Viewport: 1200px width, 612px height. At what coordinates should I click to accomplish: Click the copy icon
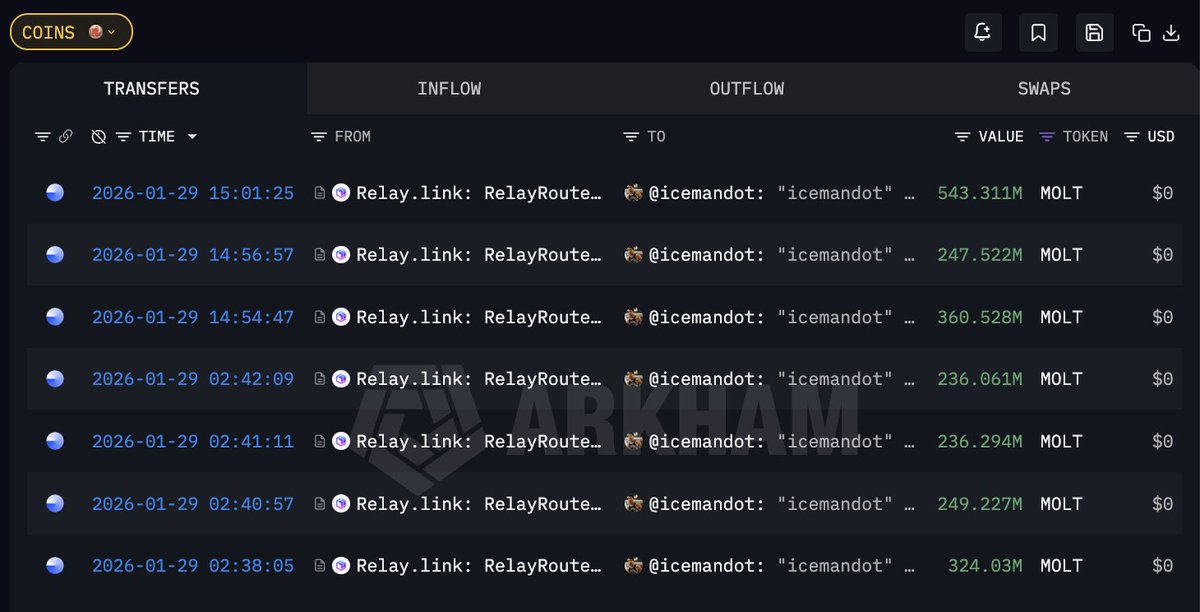click(1141, 33)
